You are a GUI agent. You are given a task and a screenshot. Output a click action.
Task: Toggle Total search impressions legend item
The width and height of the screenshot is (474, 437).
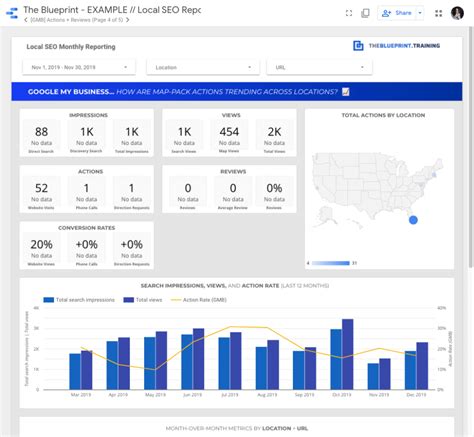pos(79,300)
